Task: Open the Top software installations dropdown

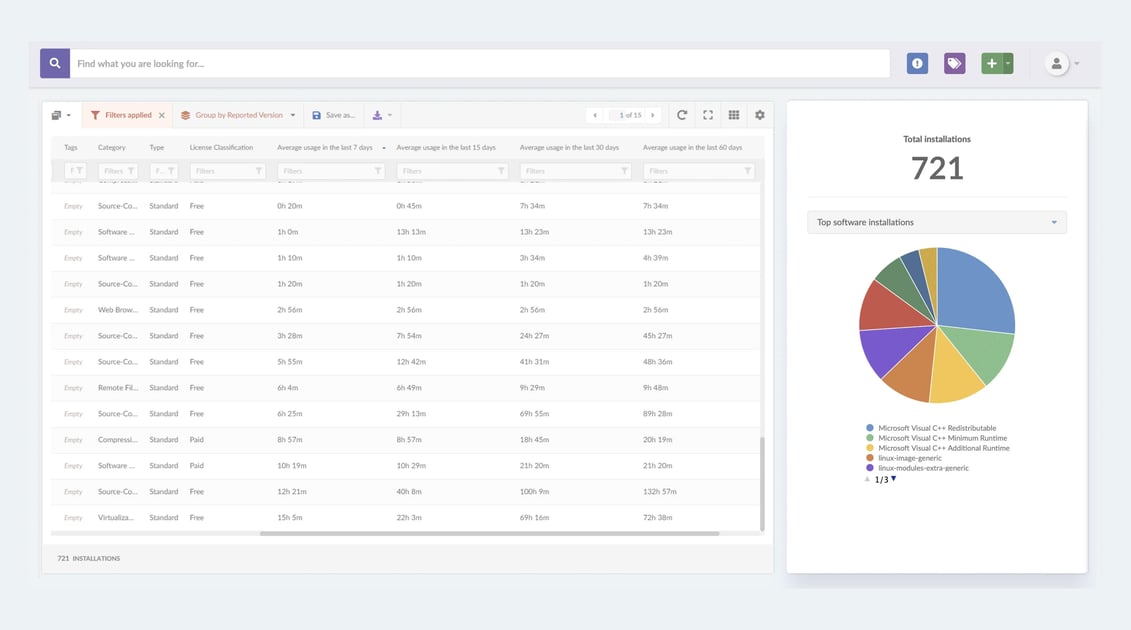Action: coord(936,221)
